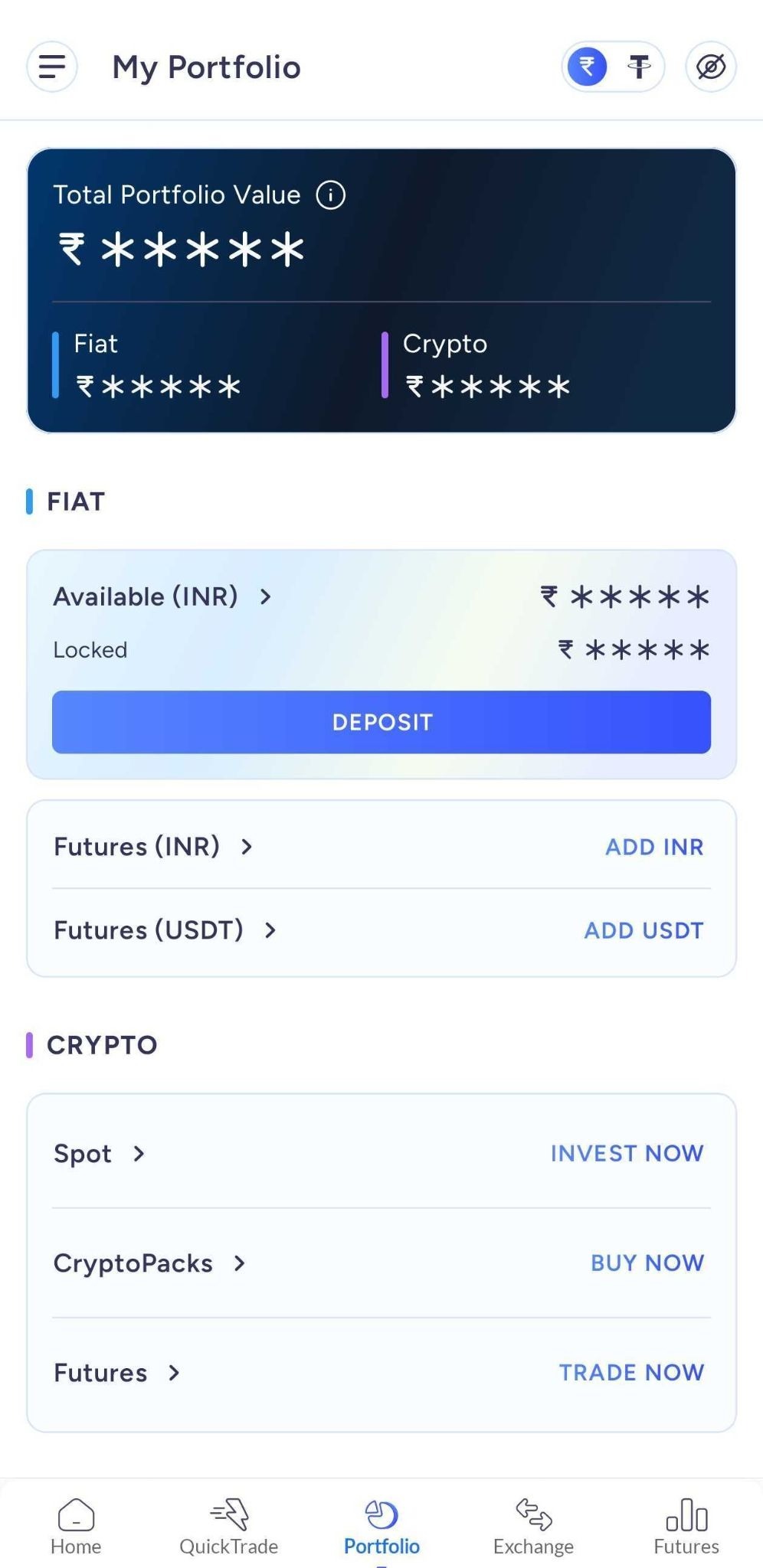Open the Exchange arrows icon
This screenshot has height=1568, width=763.
click(x=534, y=1514)
